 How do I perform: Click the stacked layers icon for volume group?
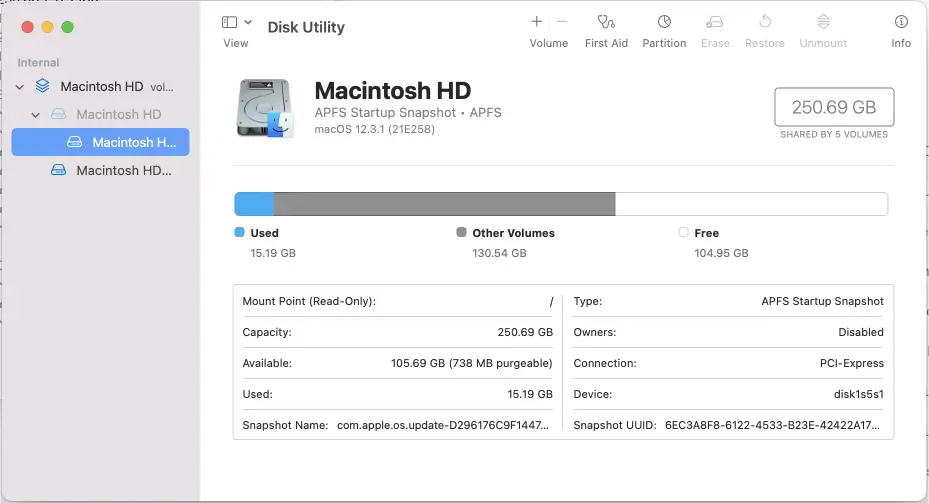pyautogui.click(x=43, y=86)
